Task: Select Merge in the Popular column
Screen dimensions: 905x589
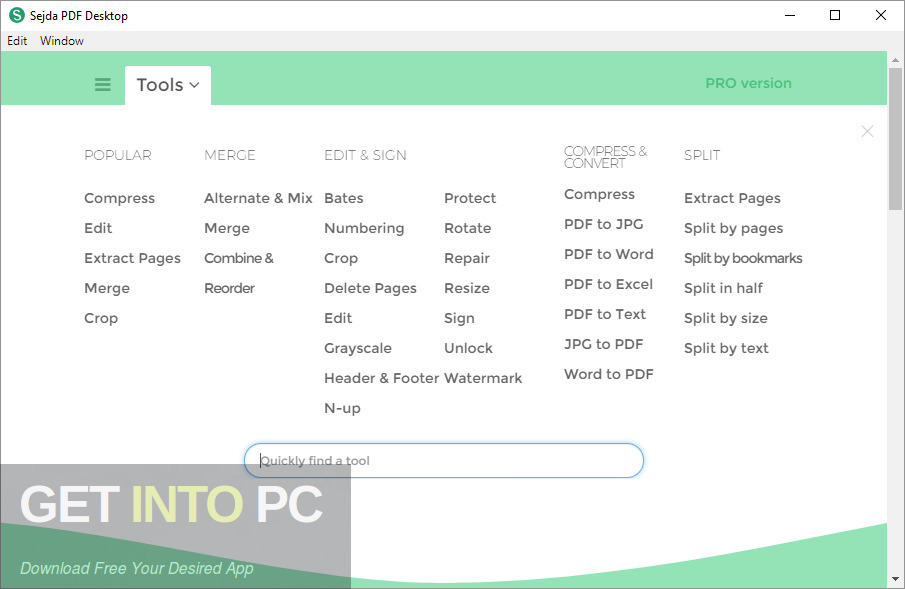Action: tap(107, 288)
